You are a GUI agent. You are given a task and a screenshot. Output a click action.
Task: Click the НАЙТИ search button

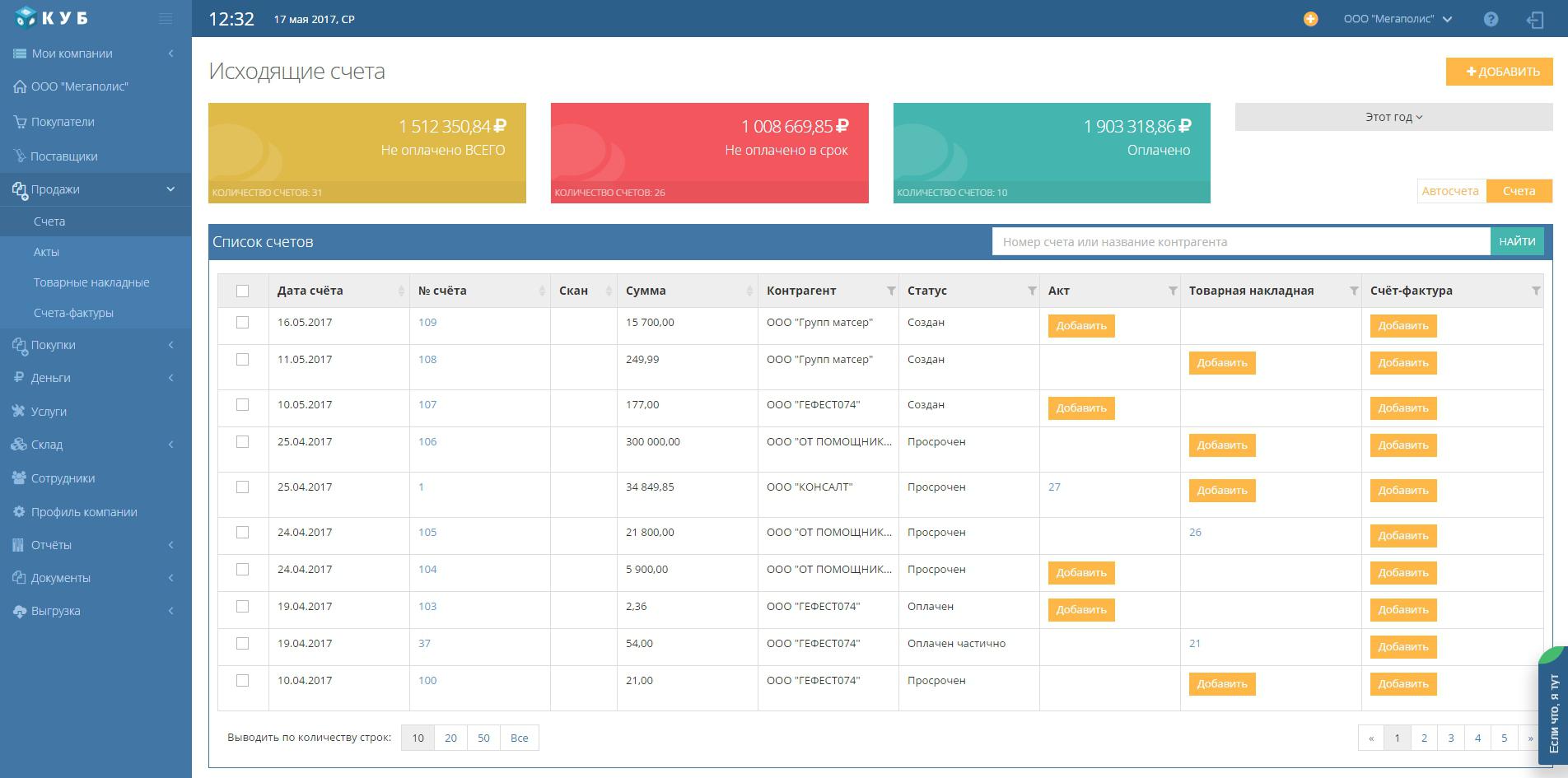point(1517,242)
